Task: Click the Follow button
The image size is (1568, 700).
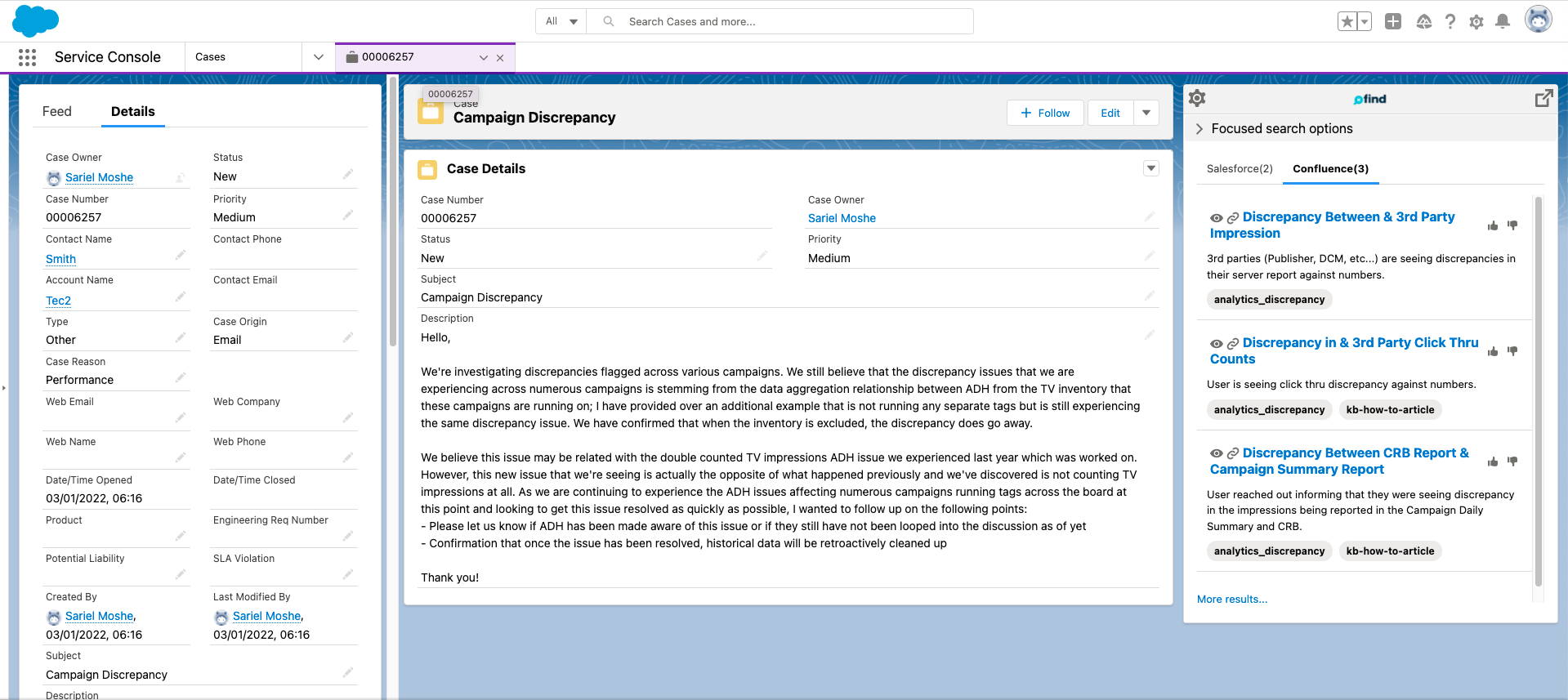Action: point(1045,113)
